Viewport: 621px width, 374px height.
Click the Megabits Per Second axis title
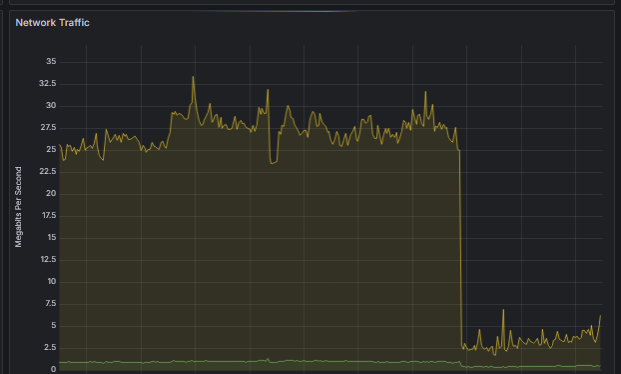(x=18, y=207)
